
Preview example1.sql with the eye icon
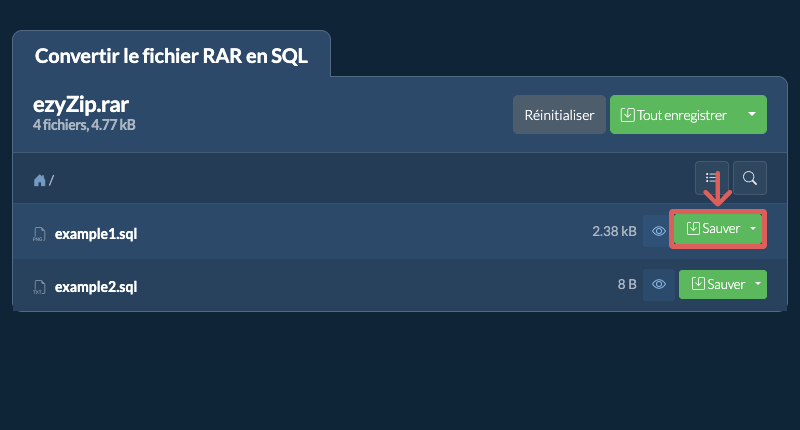coord(659,231)
